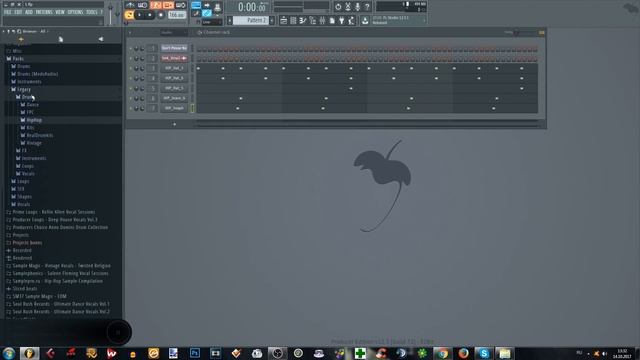Open the plugin picker plug icon
The width and height of the screenshot is (640, 360).
pos(342,20)
